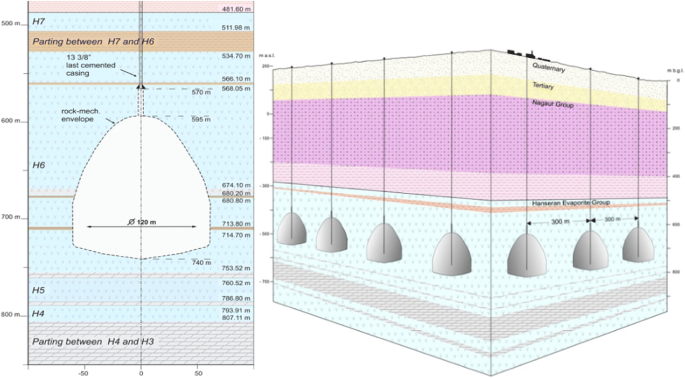Select the Quaternary layer label
The width and height of the screenshot is (685, 378).
pos(548,67)
